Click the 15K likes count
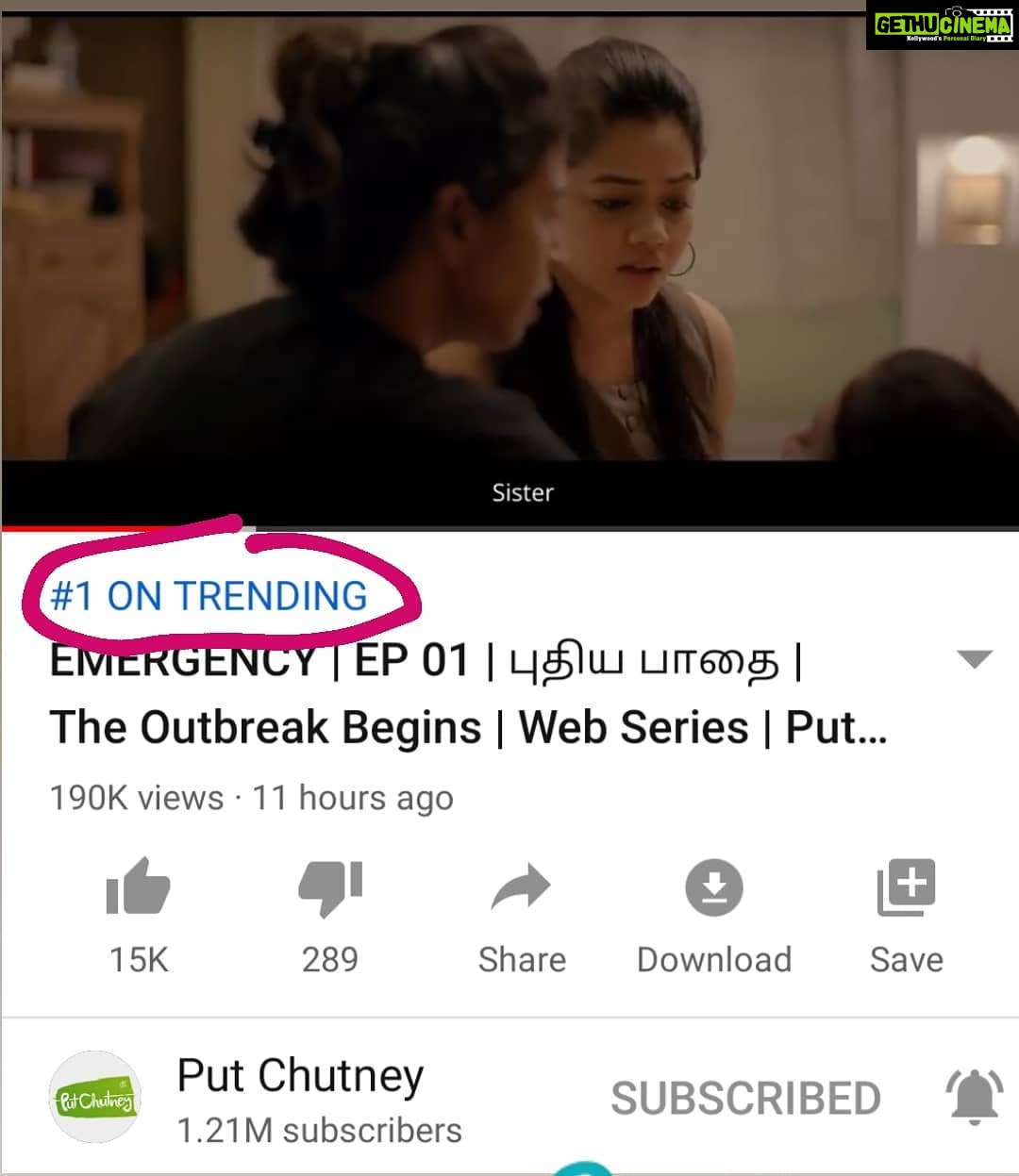This screenshot has width=1019, height=1176. pos(139,960)
